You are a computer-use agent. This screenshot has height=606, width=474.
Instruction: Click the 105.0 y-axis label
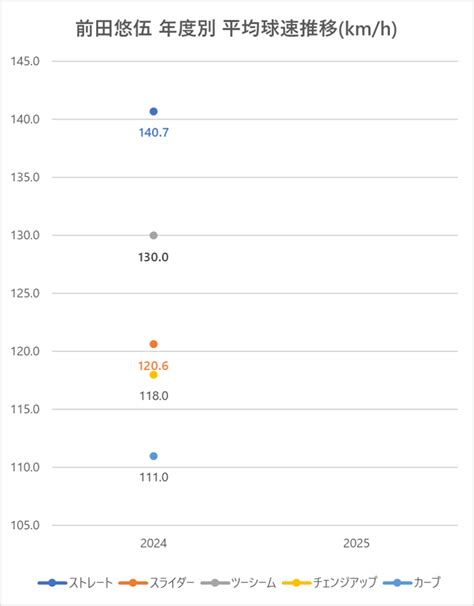pos(25,525)
